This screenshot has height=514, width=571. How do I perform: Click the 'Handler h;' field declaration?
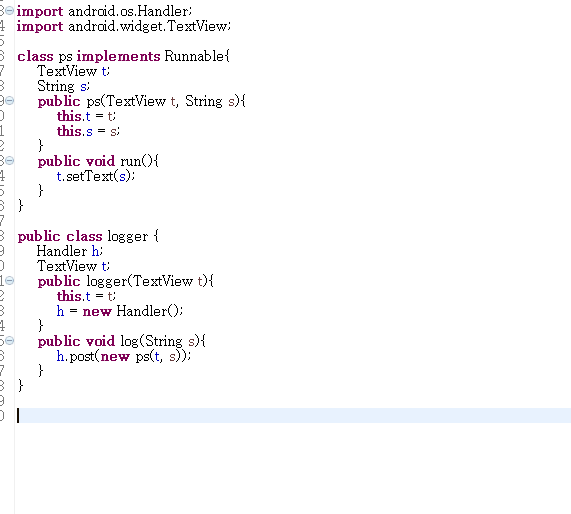[70, 251]
